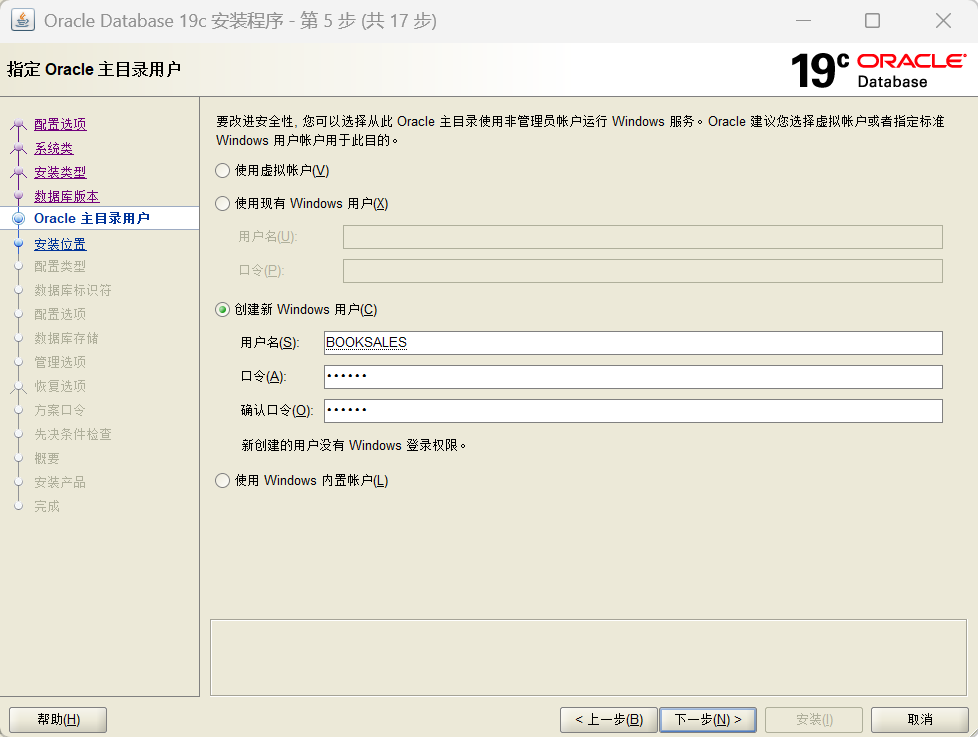Jump to 安装位置 step link
This screenshot has height=737, width=978.
pos(60,244)
